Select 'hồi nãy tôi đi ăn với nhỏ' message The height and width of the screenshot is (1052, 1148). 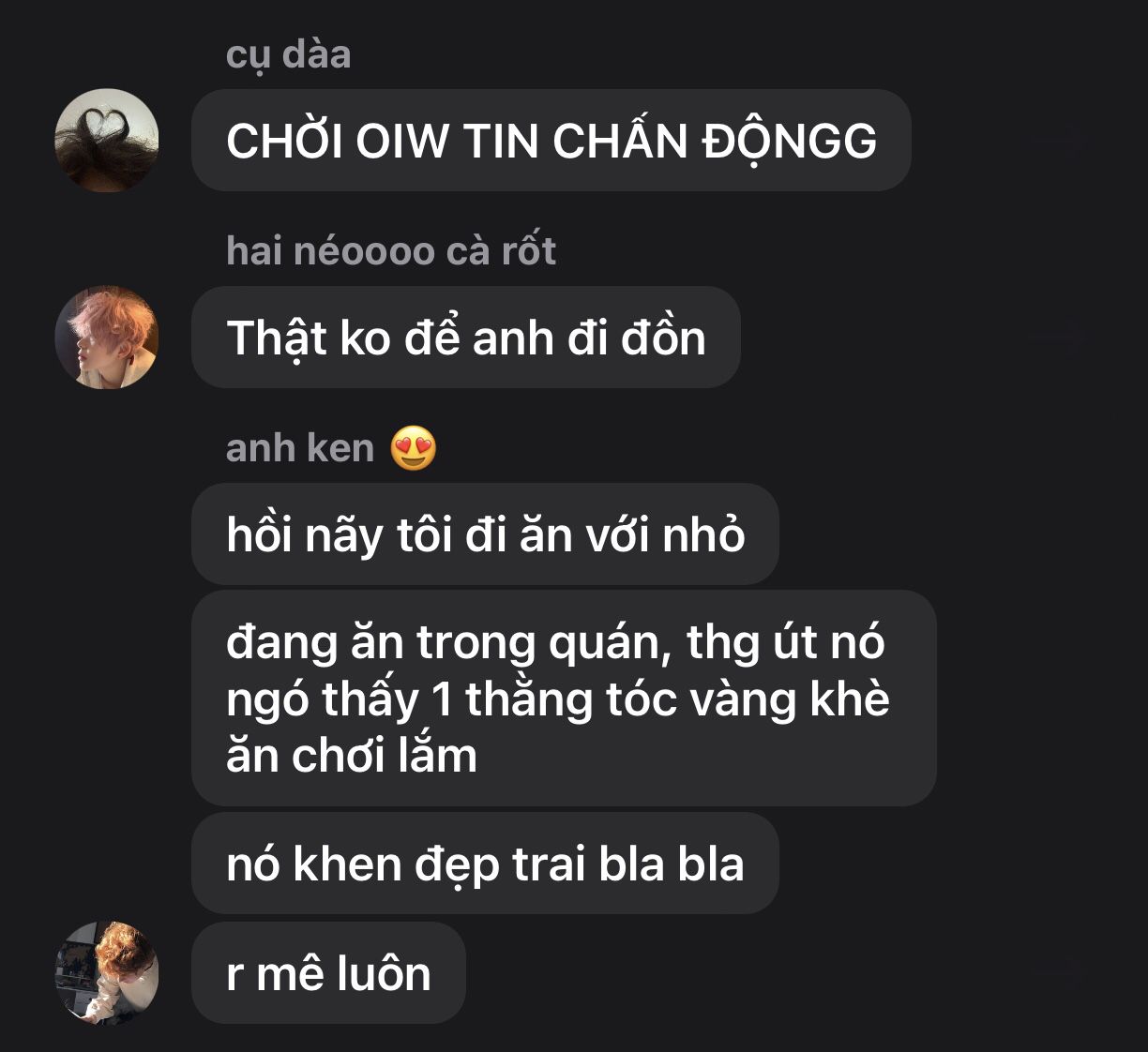[486, 534]
